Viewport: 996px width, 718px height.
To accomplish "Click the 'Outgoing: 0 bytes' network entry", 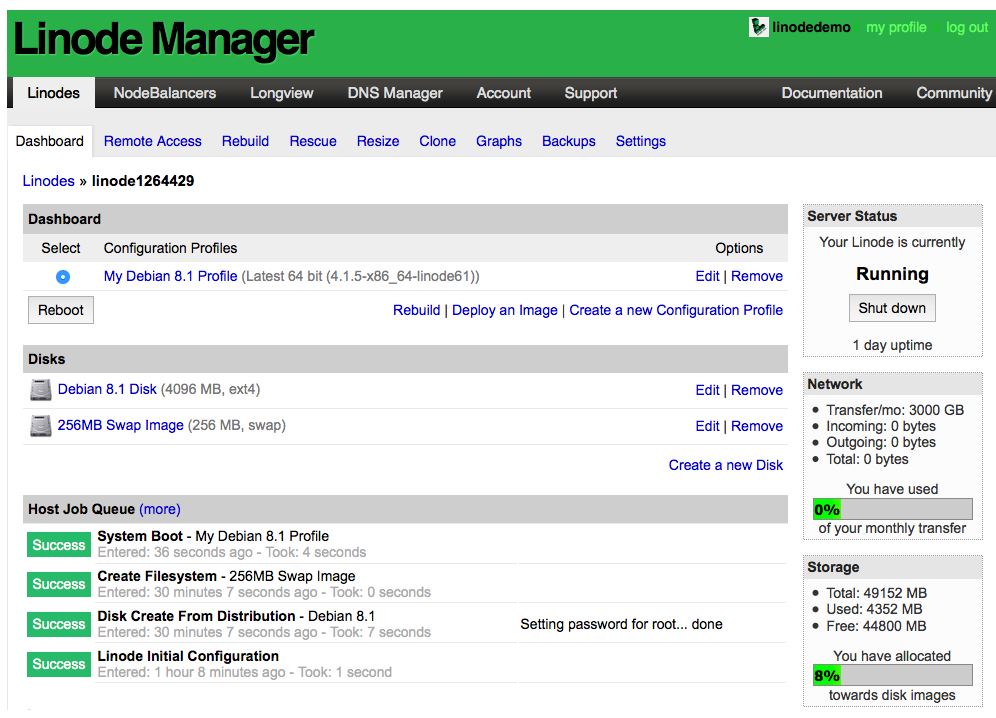I will [x=880, y=442].
